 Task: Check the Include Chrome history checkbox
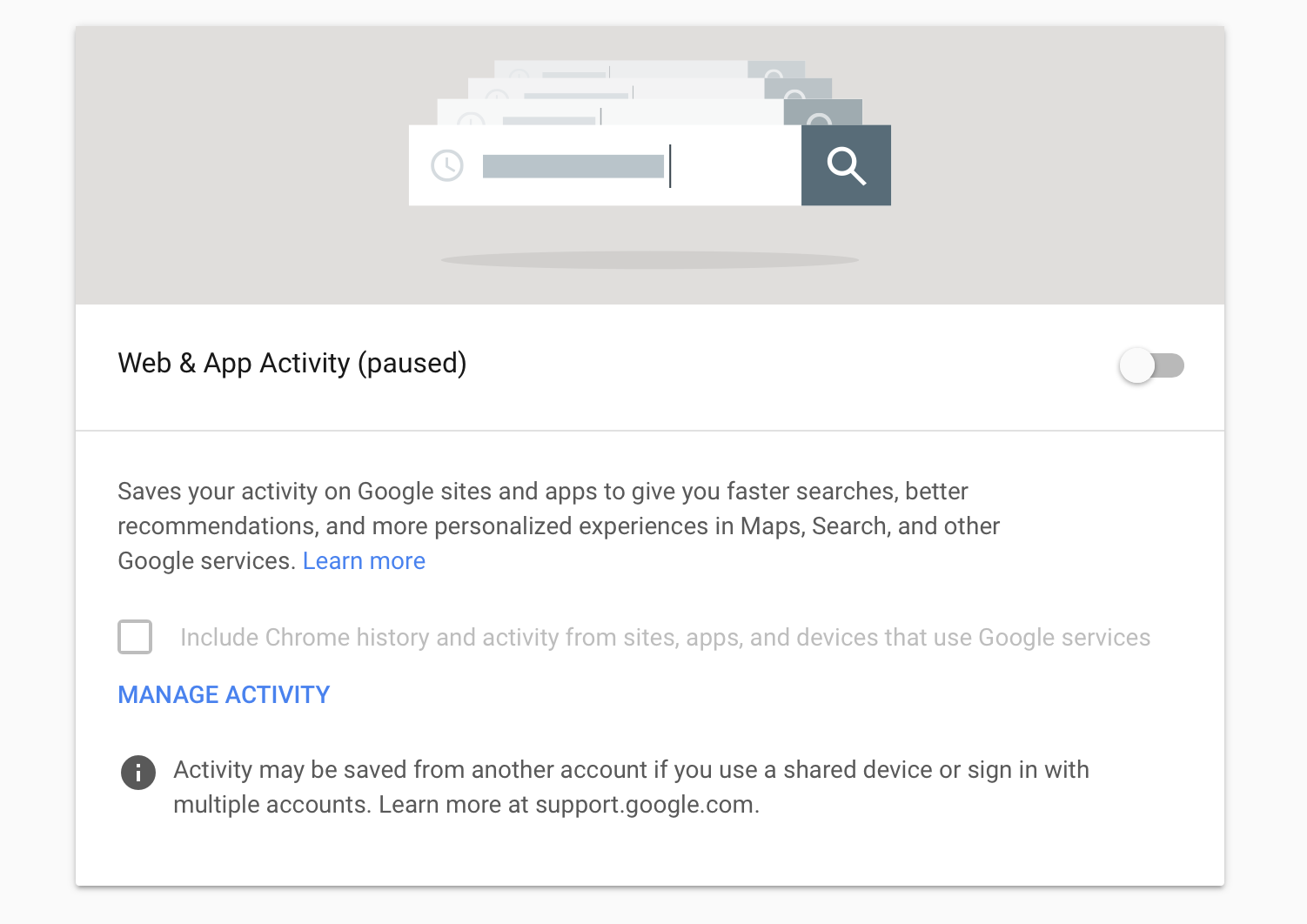click(135, 637)
